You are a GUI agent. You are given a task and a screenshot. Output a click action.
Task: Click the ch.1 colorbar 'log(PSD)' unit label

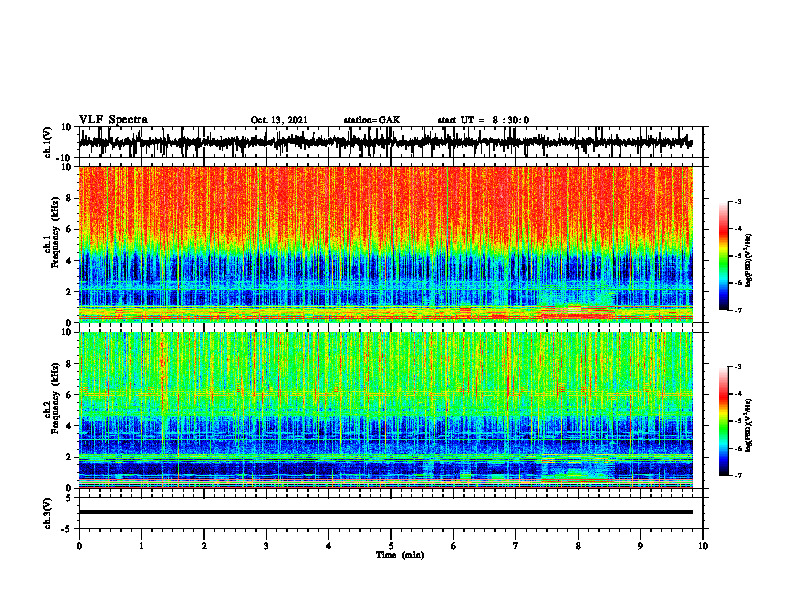(748, 261)
